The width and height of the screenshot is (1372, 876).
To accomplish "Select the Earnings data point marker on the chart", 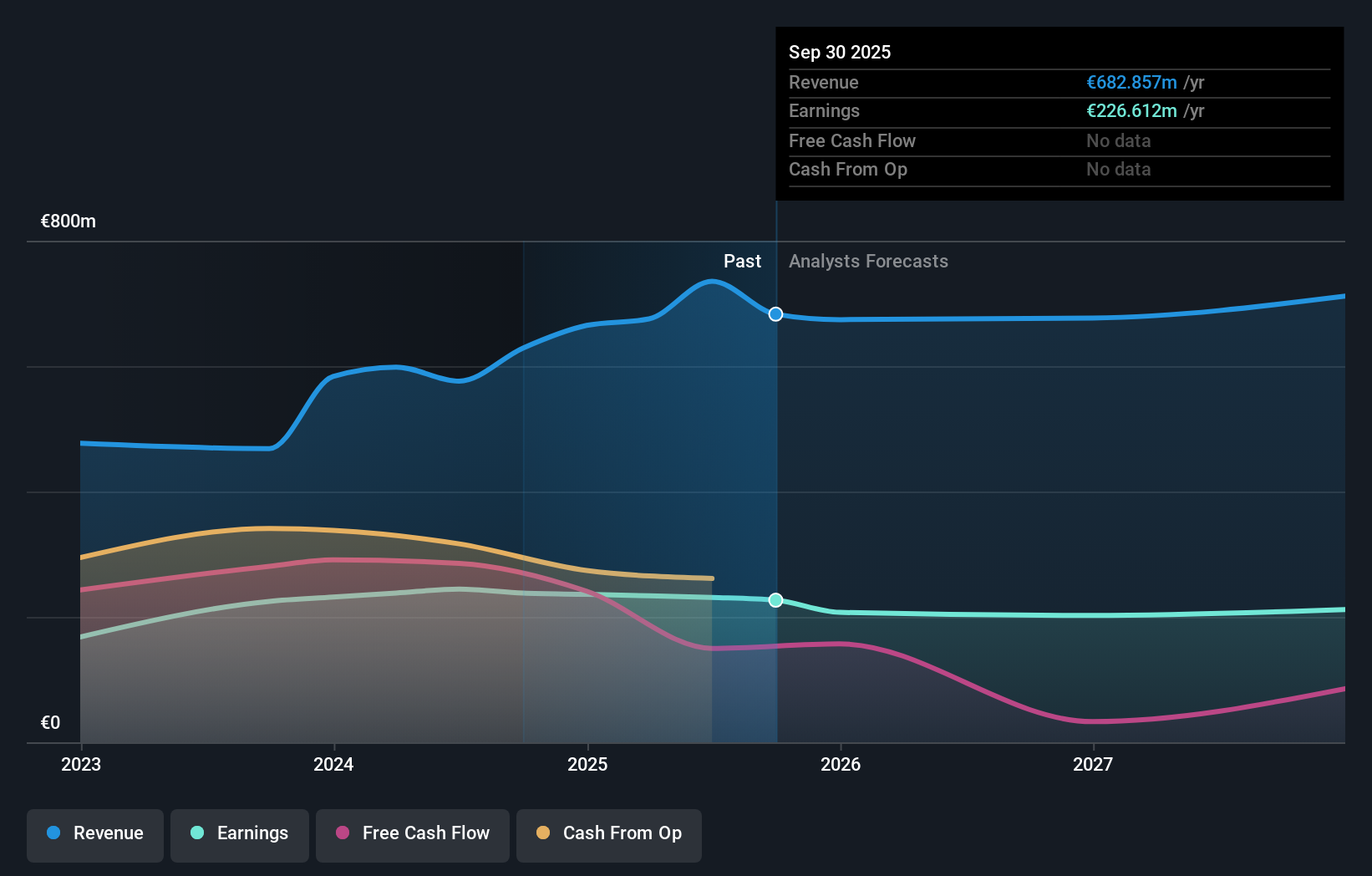I will point(775,599).
